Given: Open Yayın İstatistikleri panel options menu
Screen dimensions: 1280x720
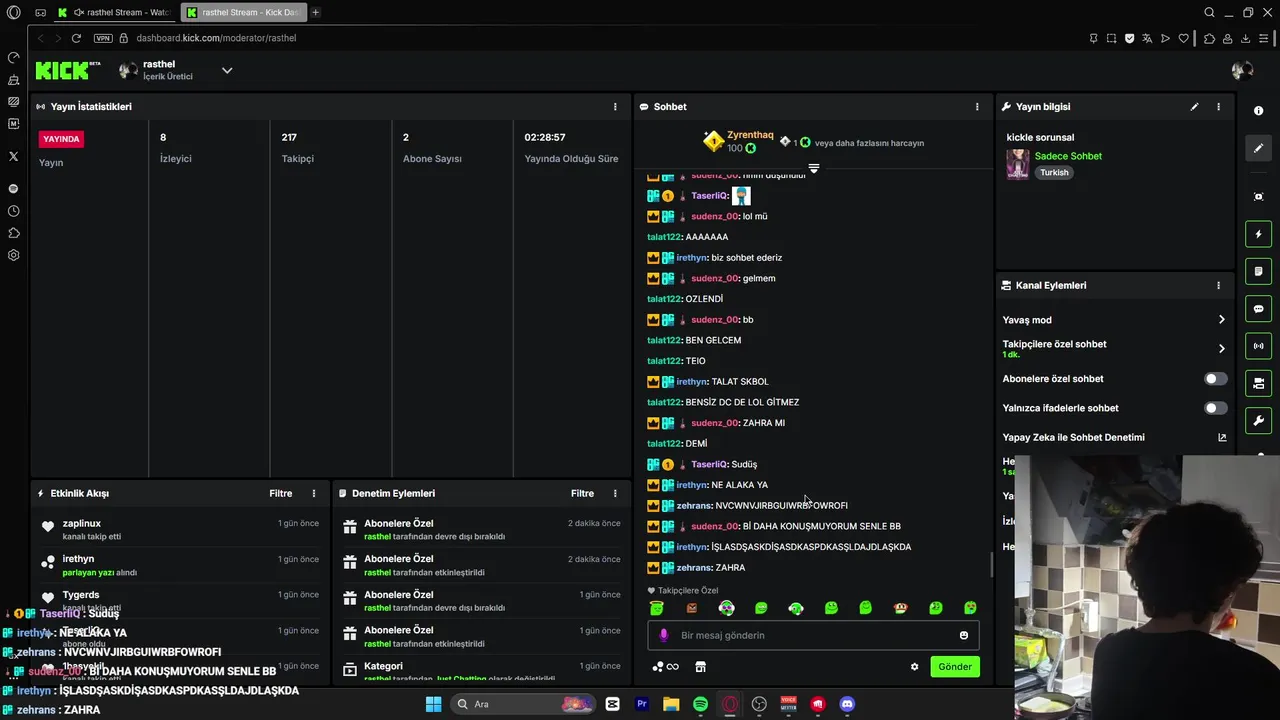Looking at the screenshot, I should [x=615, y=106].
